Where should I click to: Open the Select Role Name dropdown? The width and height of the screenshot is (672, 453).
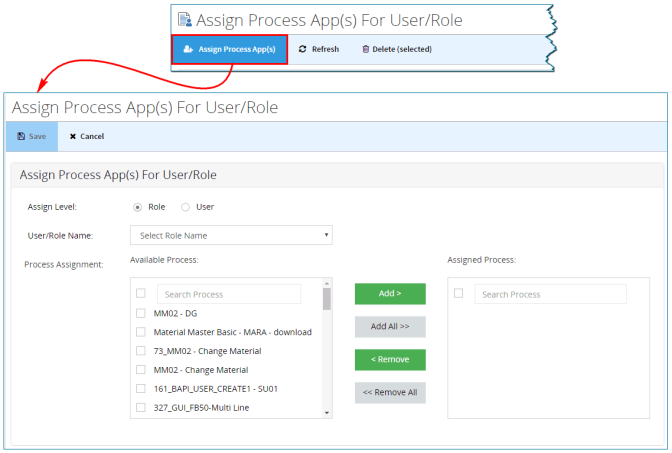(x=231, y=235)
